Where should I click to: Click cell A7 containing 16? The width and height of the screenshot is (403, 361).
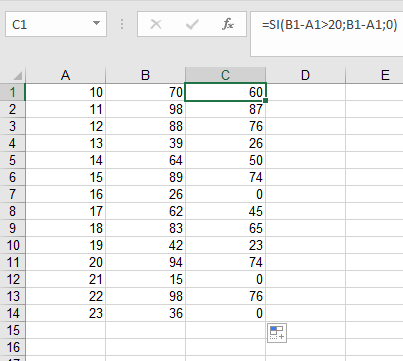[65, 194]
